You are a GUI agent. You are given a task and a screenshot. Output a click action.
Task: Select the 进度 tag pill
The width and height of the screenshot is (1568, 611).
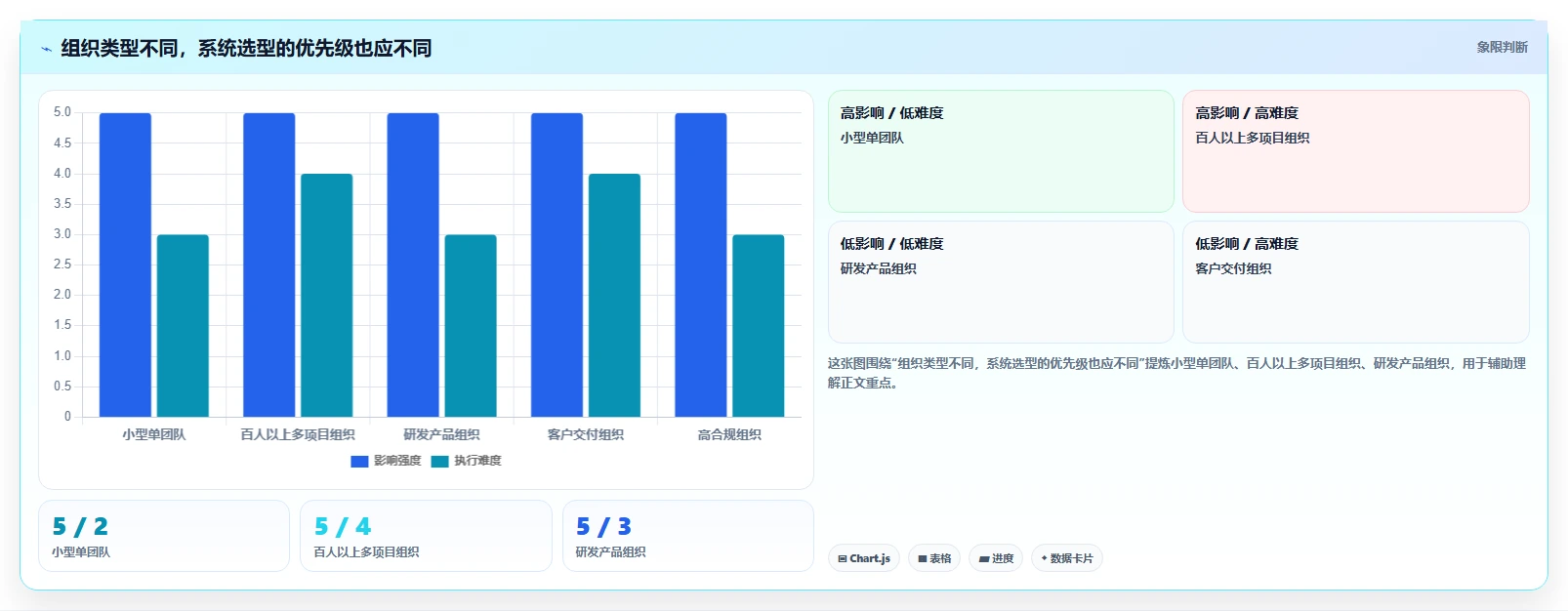[996, 558]
